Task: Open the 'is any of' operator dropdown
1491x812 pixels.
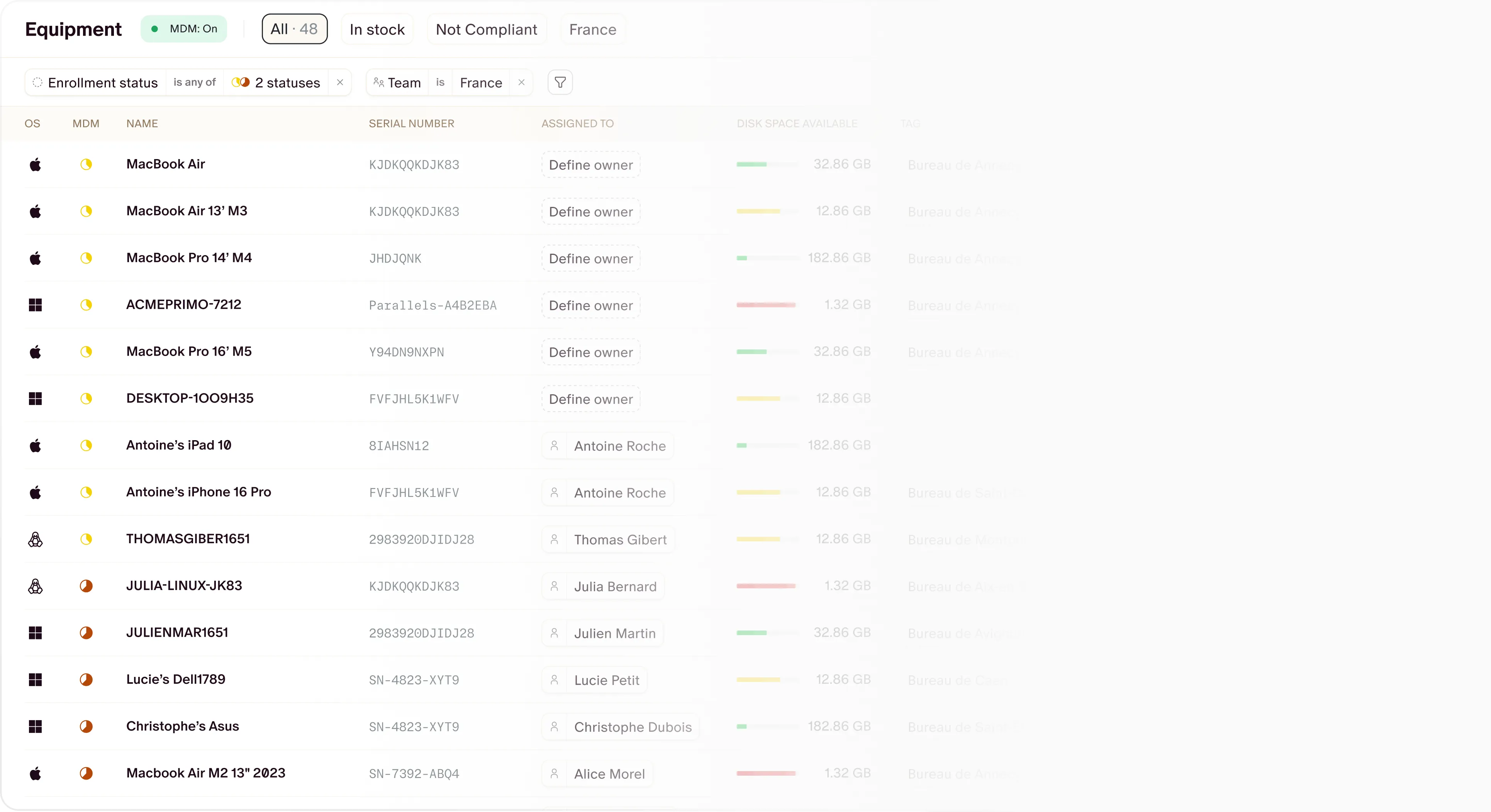Action: pos(195,82)
